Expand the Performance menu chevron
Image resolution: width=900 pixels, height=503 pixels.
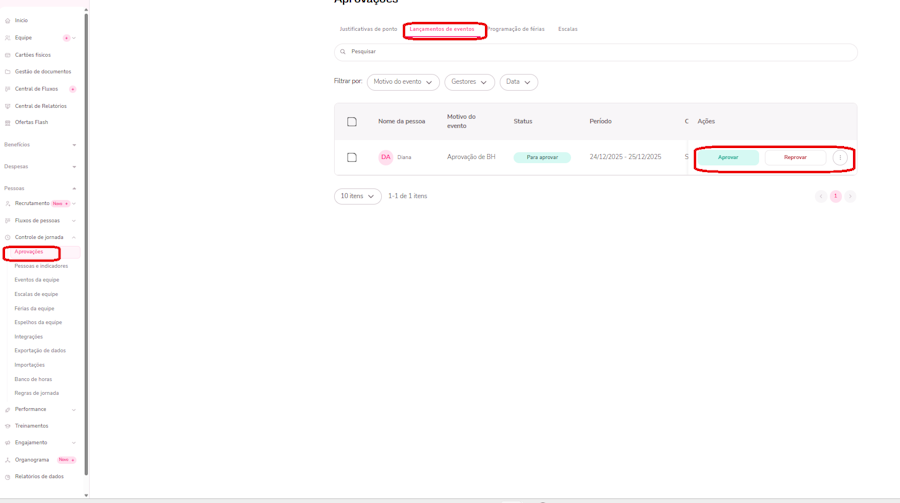tap(74, 410)
